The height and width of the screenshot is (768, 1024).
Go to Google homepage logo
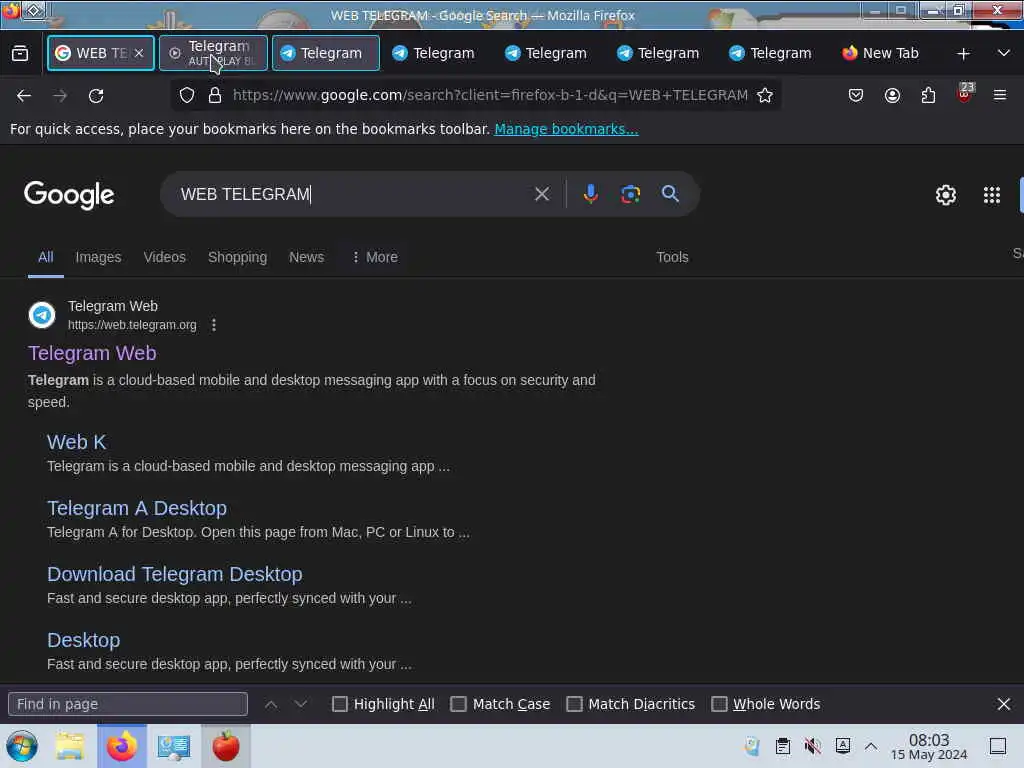coord(69,195)
